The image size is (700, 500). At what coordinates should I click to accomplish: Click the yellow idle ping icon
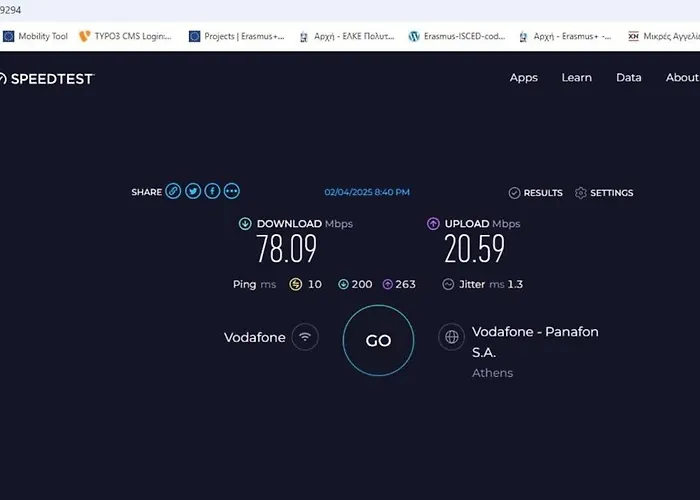coord(295,284)
